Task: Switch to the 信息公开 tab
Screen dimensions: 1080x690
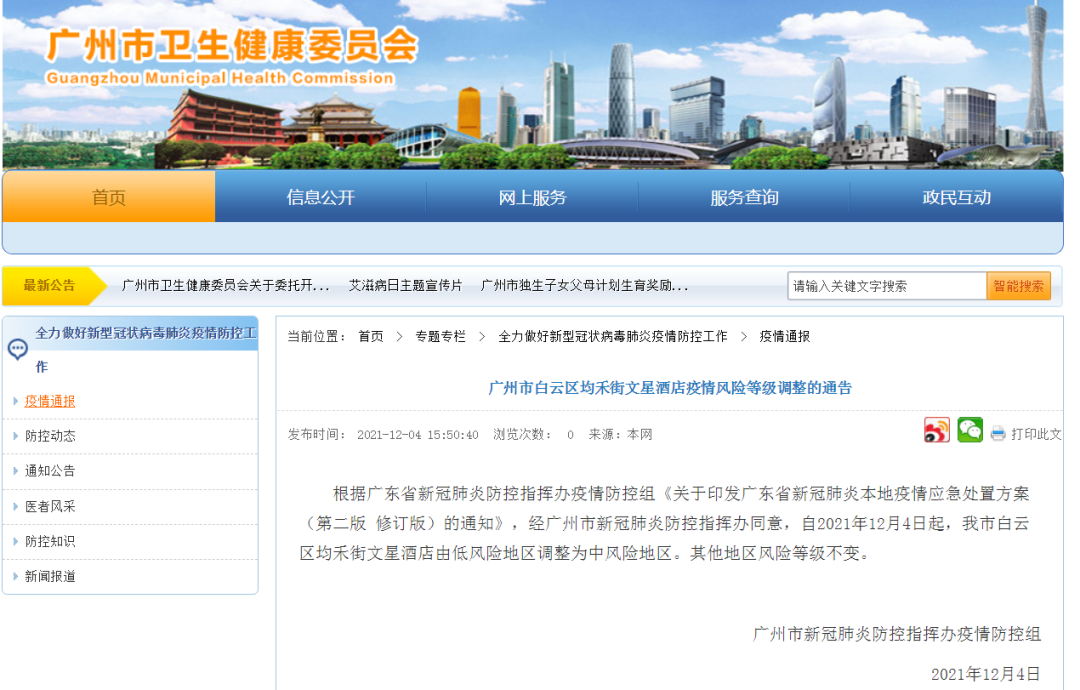Action: pyautogui.click(x=320, y=198)
